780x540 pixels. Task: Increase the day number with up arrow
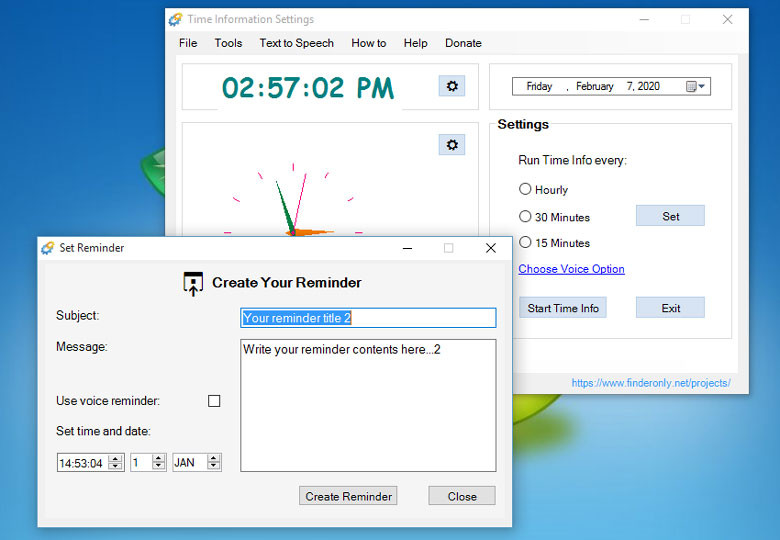(x=159, y=458)
